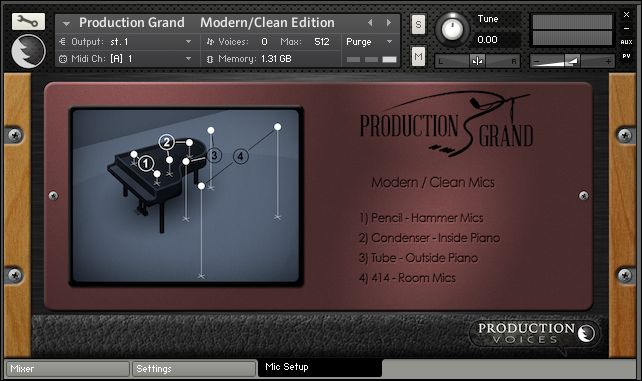Viewport: 642px width, 381px height.
Task: Click room mic marker 4
Action: point(241,156)
